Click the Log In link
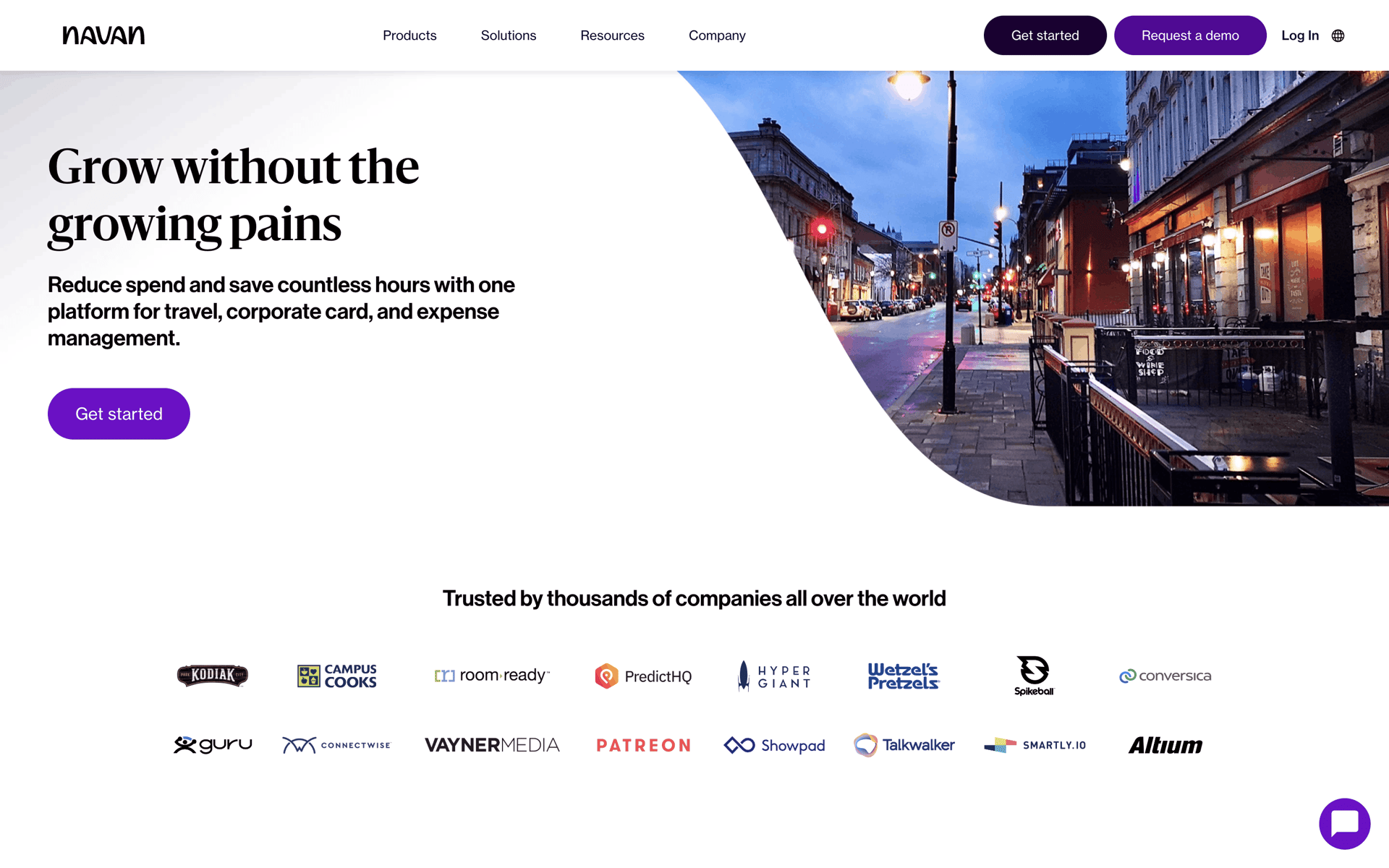The width and height of the screenshot is (1389, 868). 1300,35
